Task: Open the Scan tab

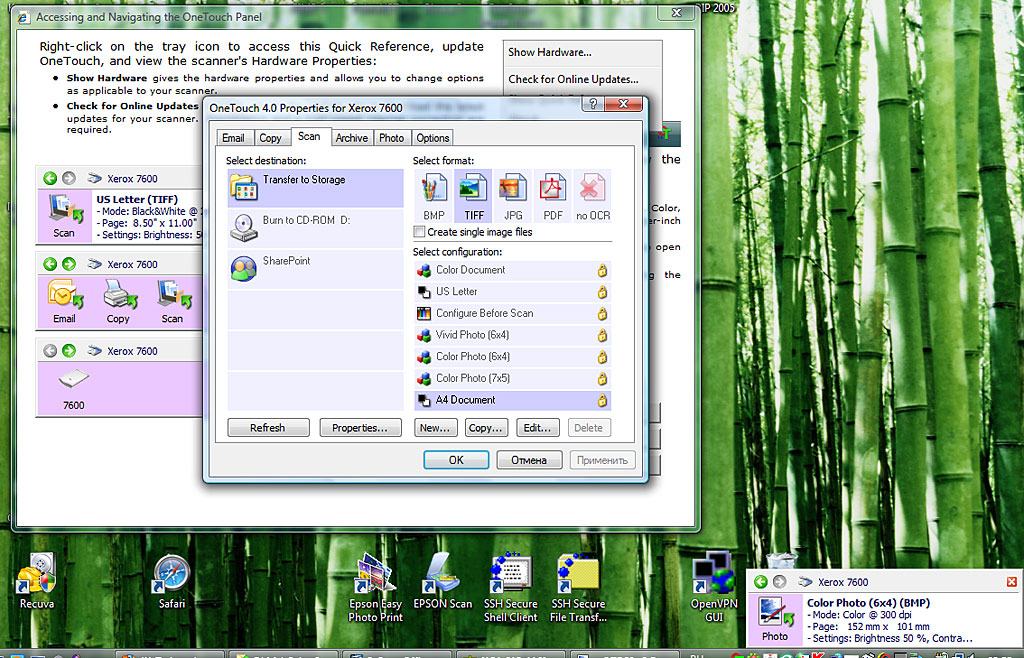Action: pos(309,136)
